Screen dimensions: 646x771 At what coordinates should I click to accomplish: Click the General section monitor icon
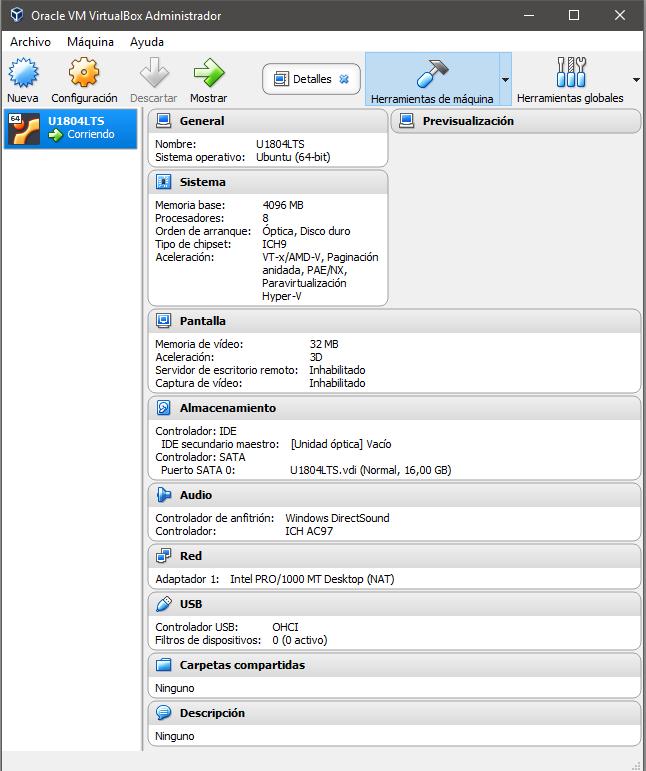163,120
